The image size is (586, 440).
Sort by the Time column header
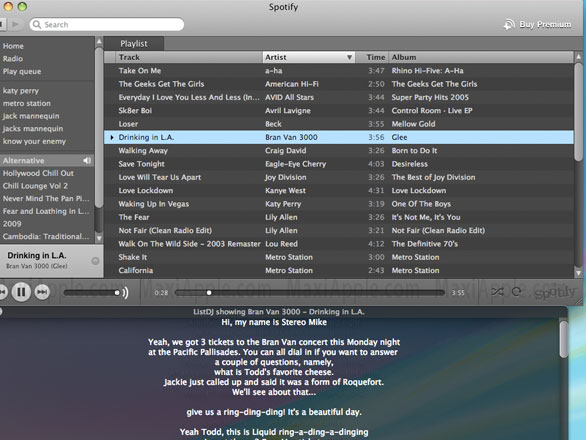click(x=372, y=57)
